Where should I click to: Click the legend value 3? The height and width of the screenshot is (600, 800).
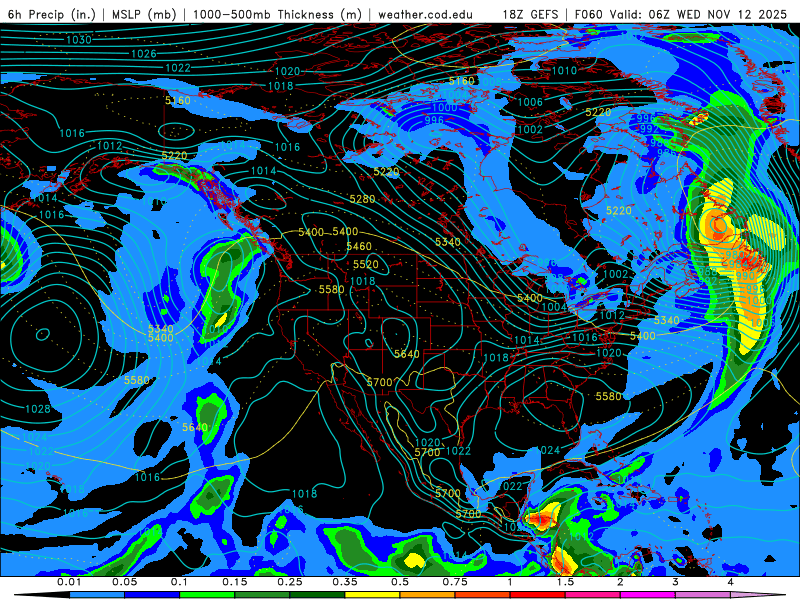675,582
